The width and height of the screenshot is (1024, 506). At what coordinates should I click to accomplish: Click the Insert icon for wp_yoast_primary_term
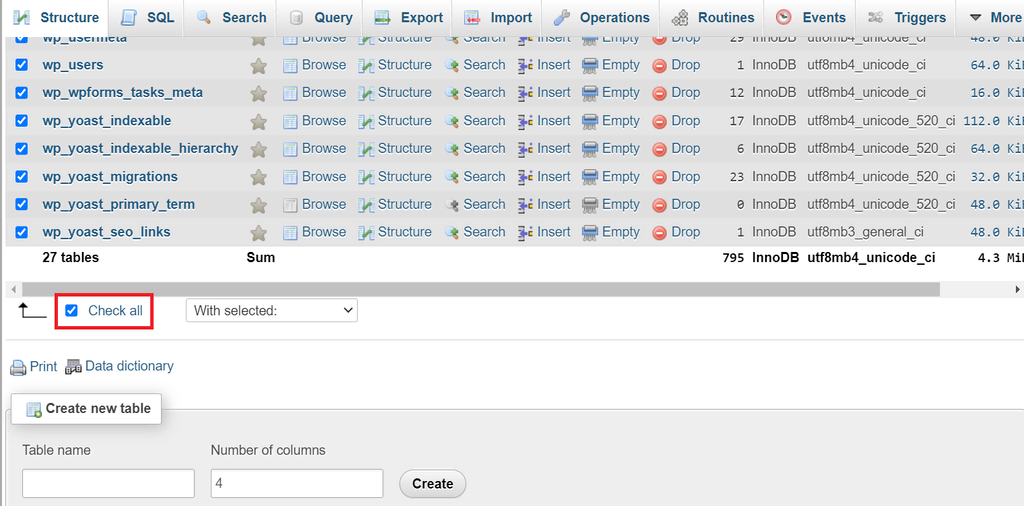(x=526, y=205)
